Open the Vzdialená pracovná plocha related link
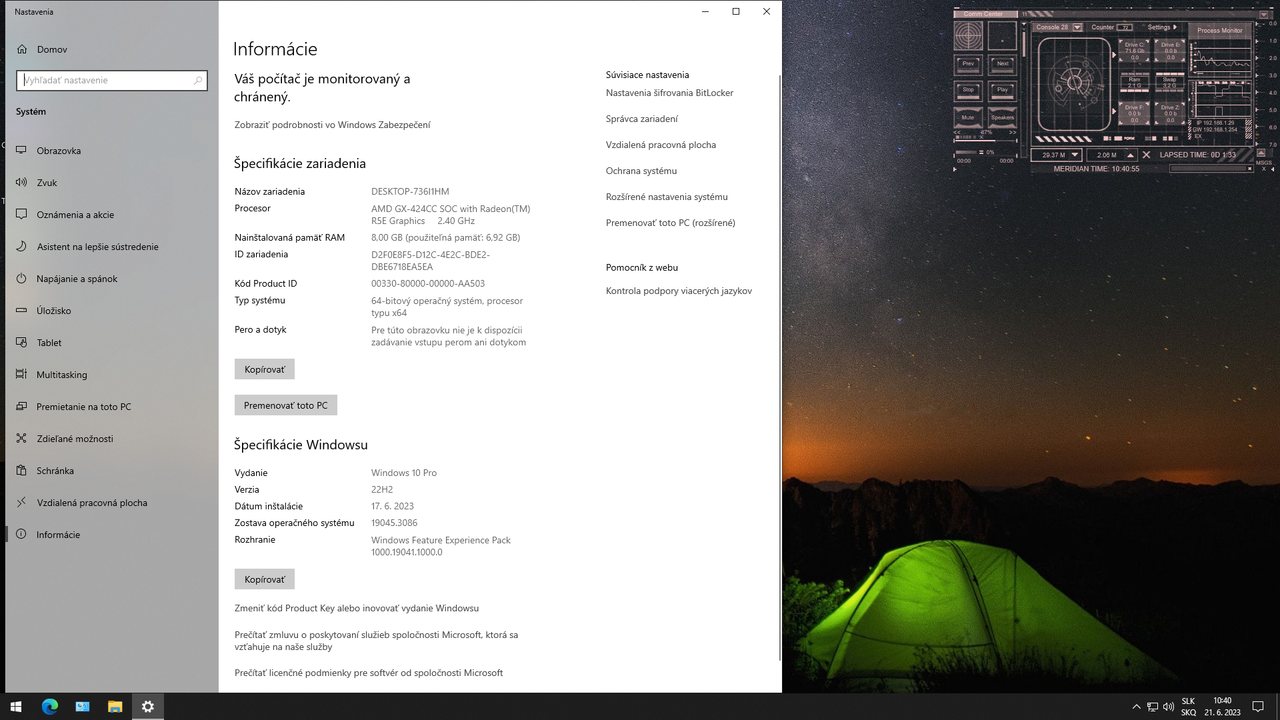 point(661,145)
